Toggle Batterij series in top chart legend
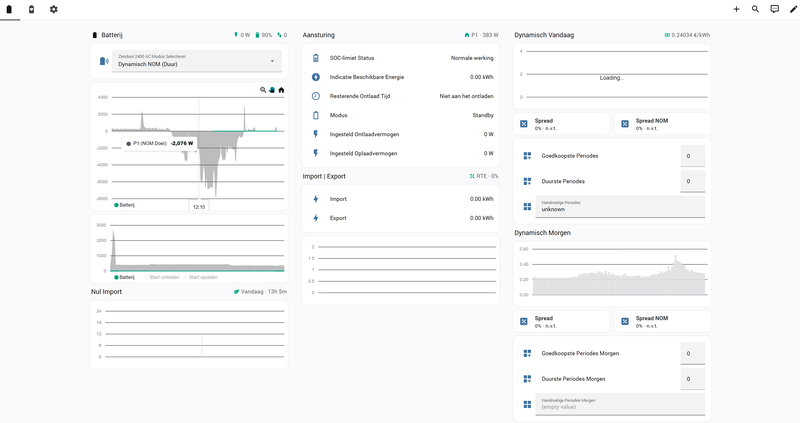Screen dimensions: 800x423 pos(124,204)
